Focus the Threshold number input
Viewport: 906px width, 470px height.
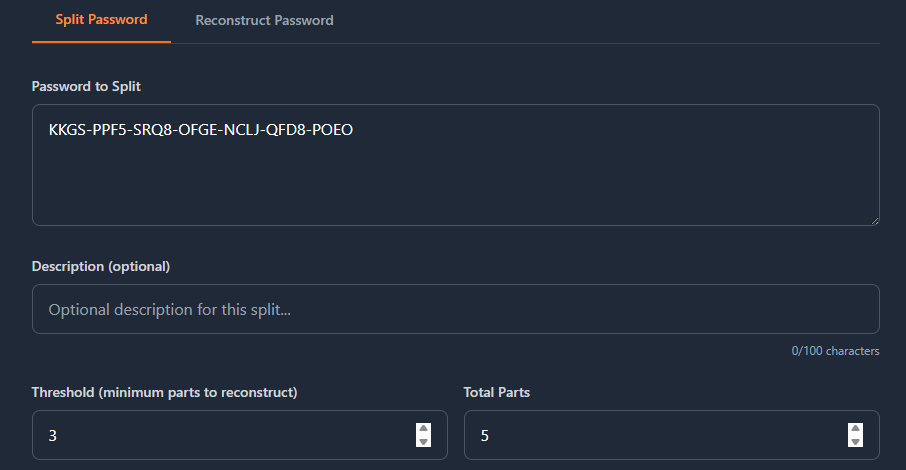pos(220,435)
